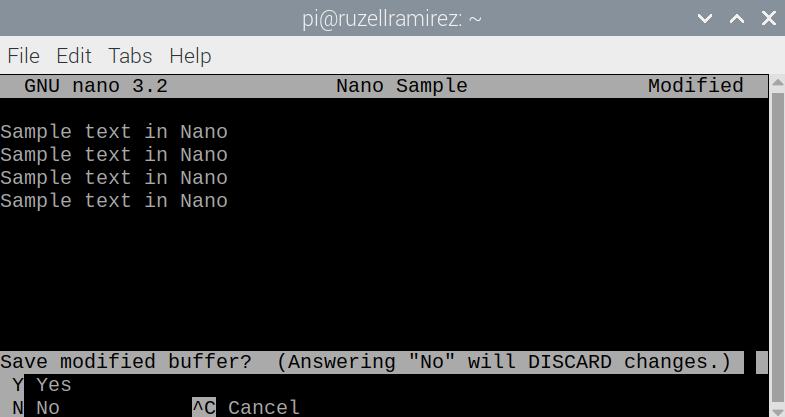Viewport: 785px width, 417px height.
Task: Click the first Sample text line
Action: point(114,132)
